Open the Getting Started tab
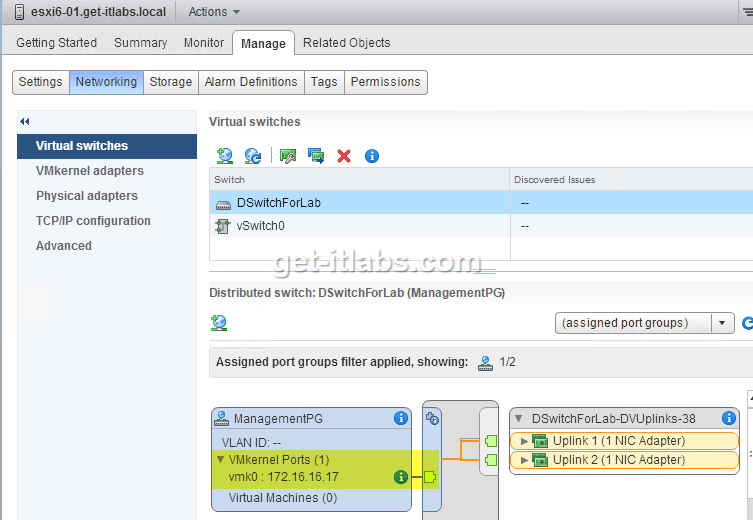The image size is (753, 520). [57, 43]
